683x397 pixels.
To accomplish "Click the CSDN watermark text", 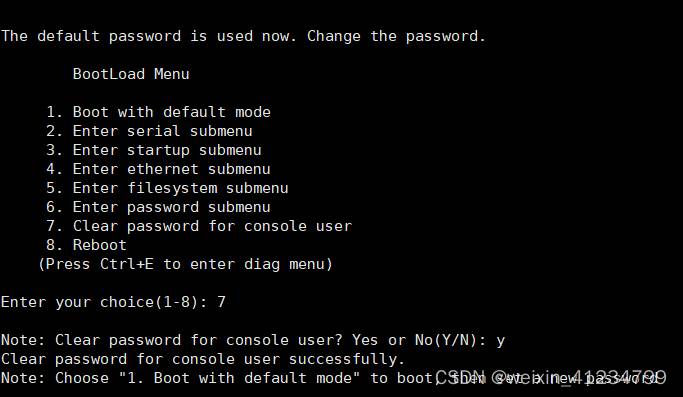I will pyautogui.click(x=551, y=377).
